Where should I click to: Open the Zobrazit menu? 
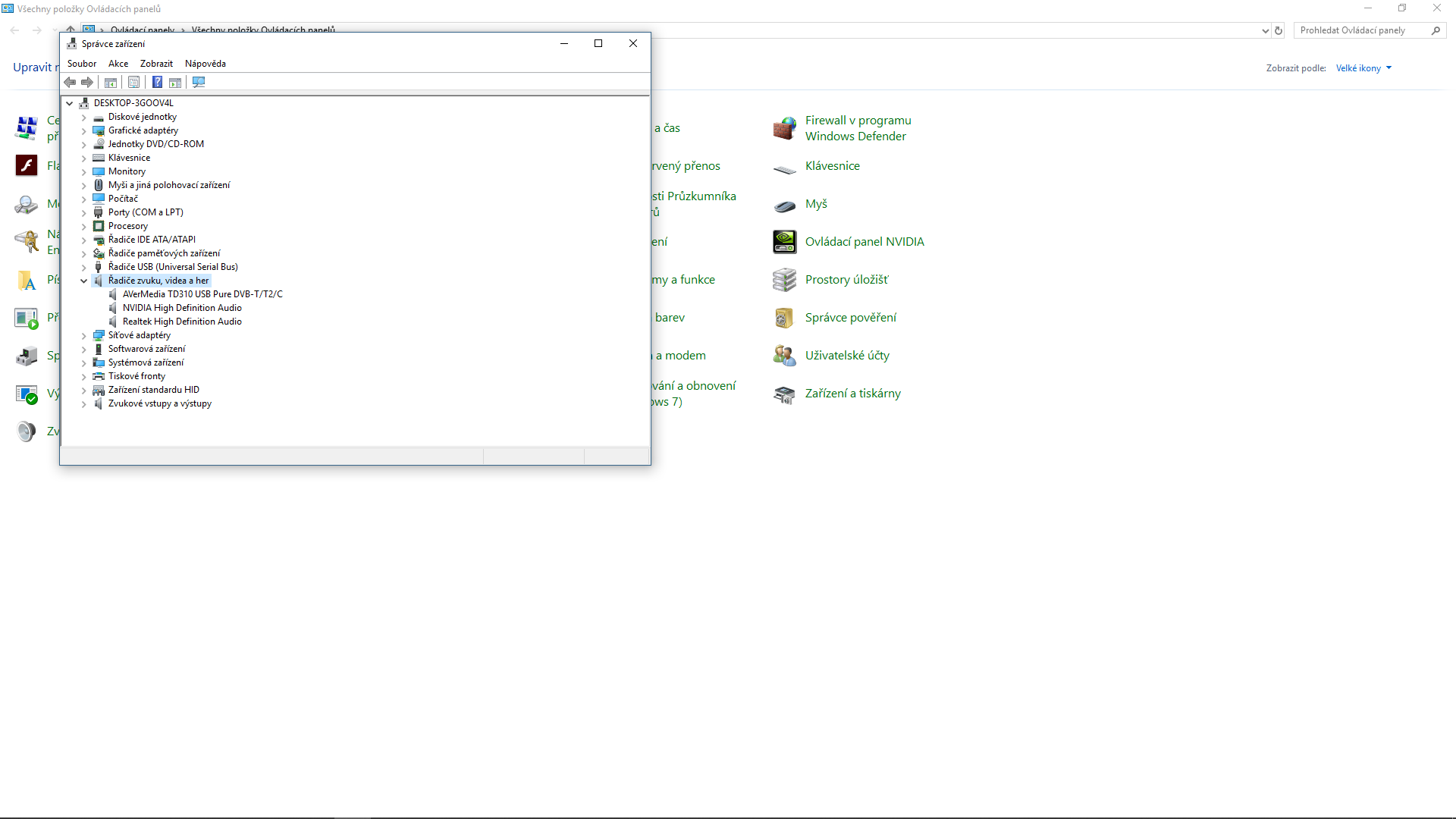[156, 64]
